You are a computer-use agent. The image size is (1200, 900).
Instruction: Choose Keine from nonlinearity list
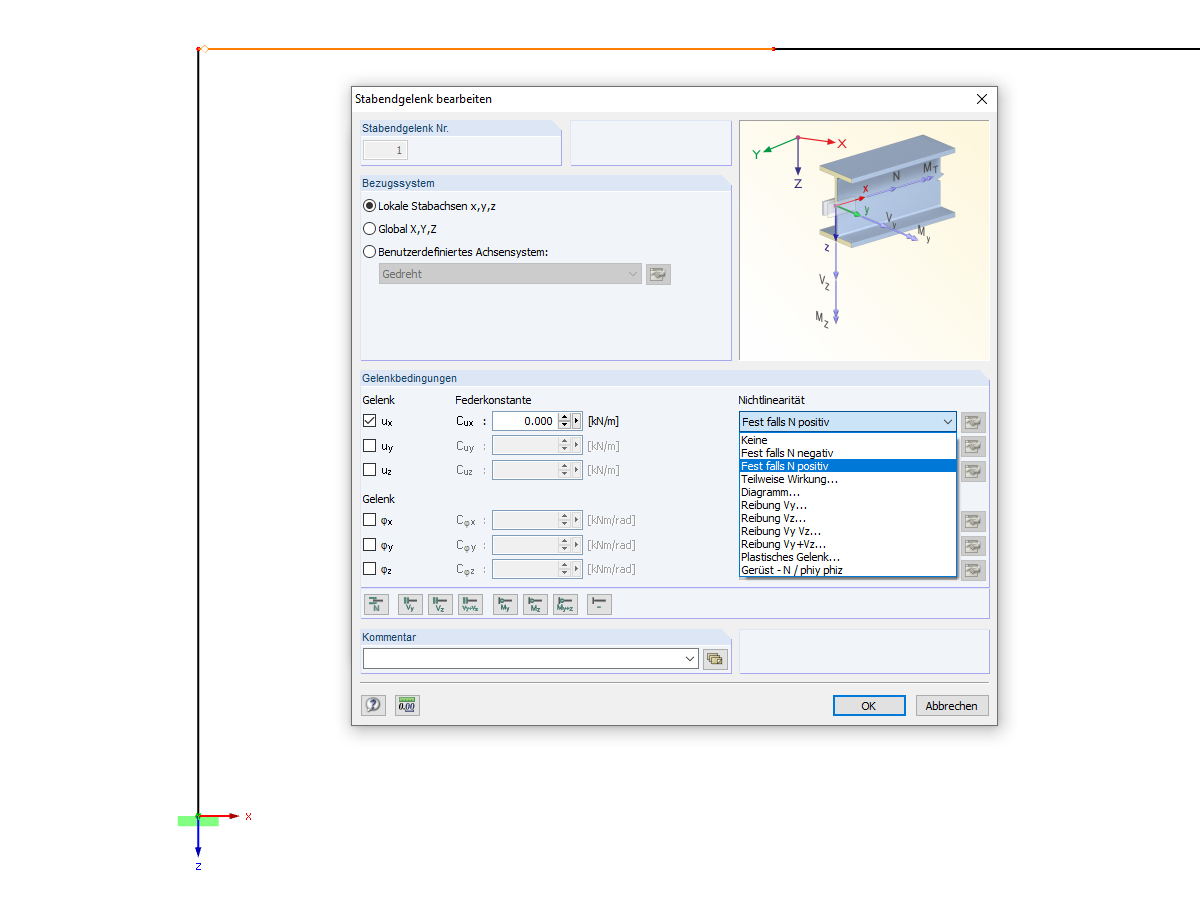(x=848, y=440)
